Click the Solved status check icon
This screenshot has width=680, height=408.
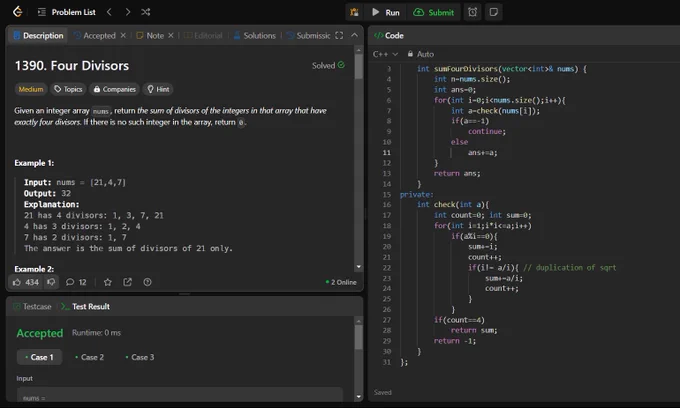coord(341,65)
